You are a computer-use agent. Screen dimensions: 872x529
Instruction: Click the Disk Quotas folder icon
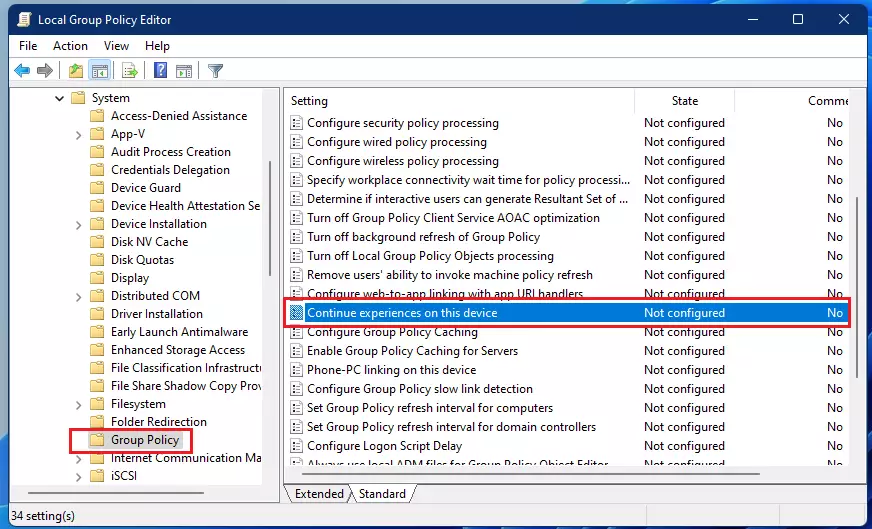pyautogui.click(x=97, y=260)
